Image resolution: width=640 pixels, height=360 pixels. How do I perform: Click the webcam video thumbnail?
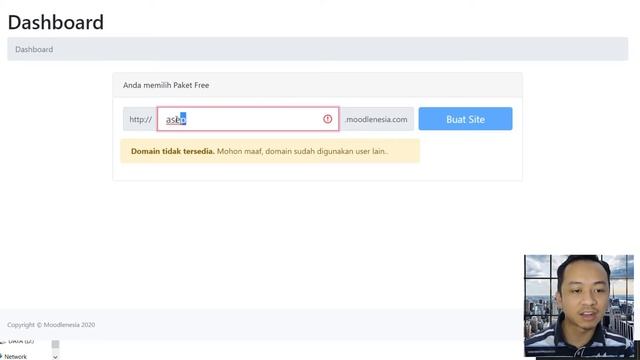click(x=579, y=306)
